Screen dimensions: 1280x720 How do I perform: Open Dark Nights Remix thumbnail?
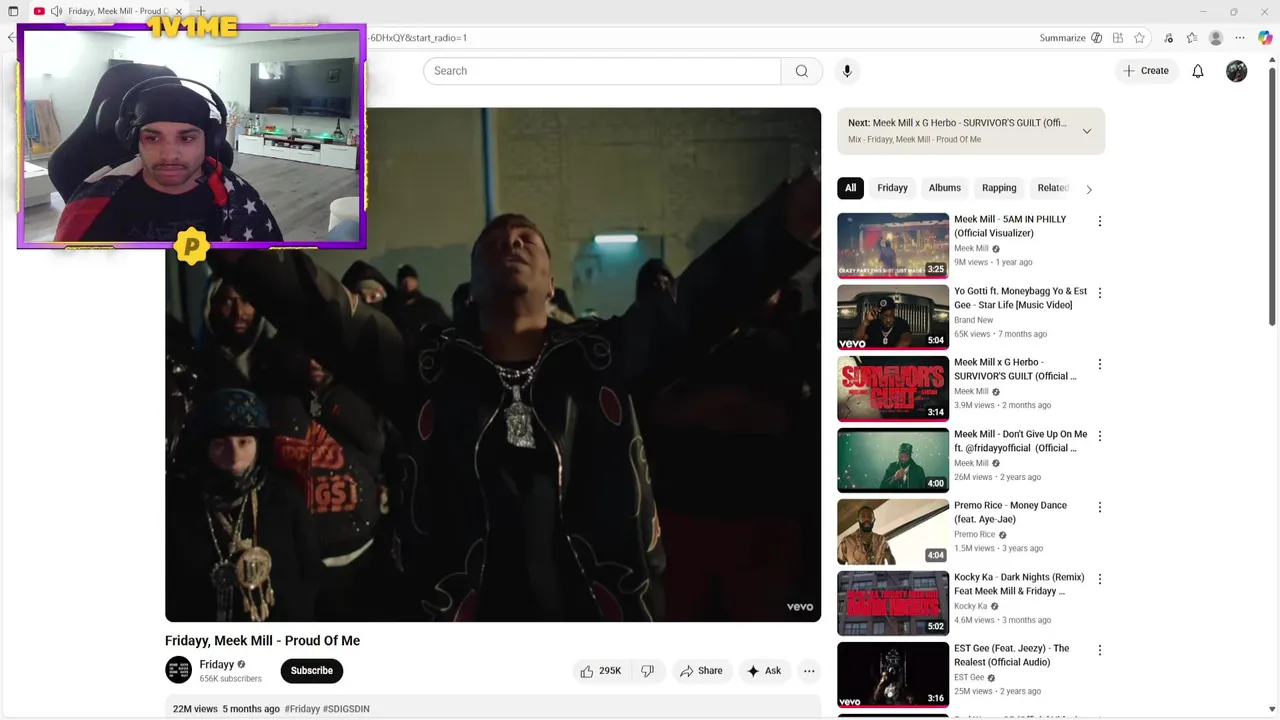click(893, 603)
